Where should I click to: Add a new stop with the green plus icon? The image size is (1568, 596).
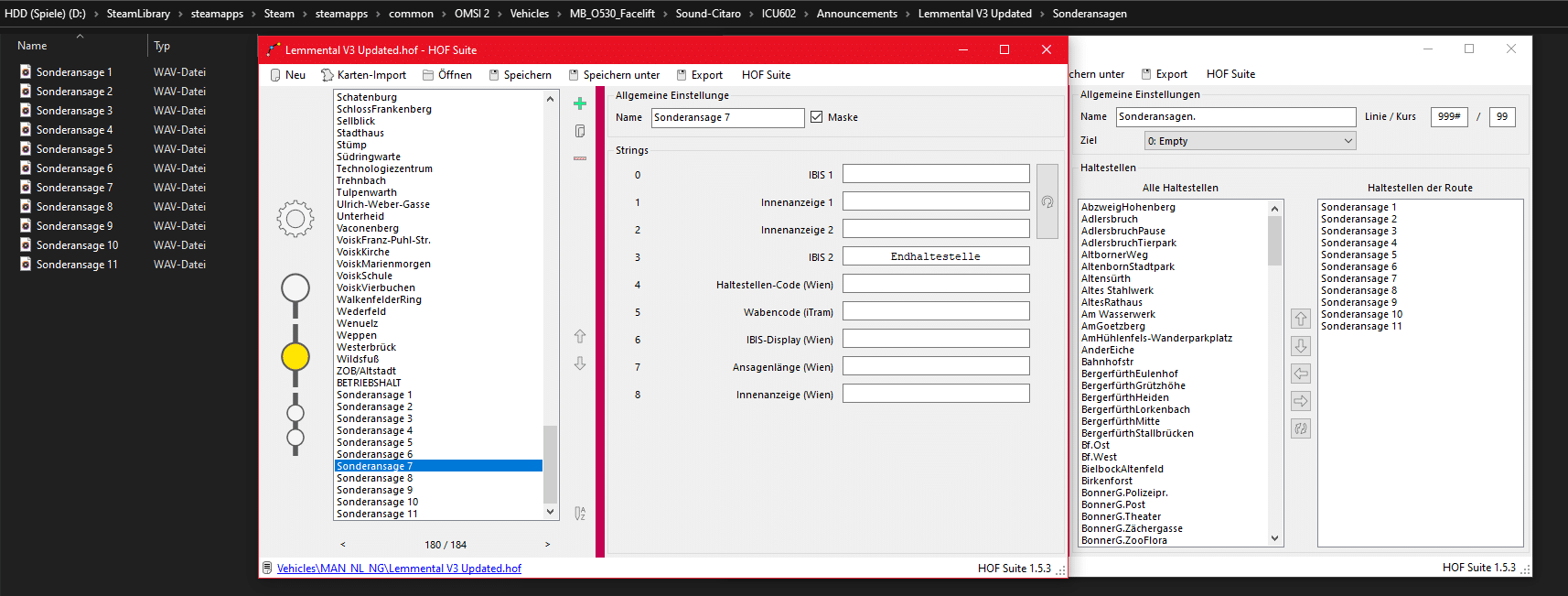tap(579, 103)
